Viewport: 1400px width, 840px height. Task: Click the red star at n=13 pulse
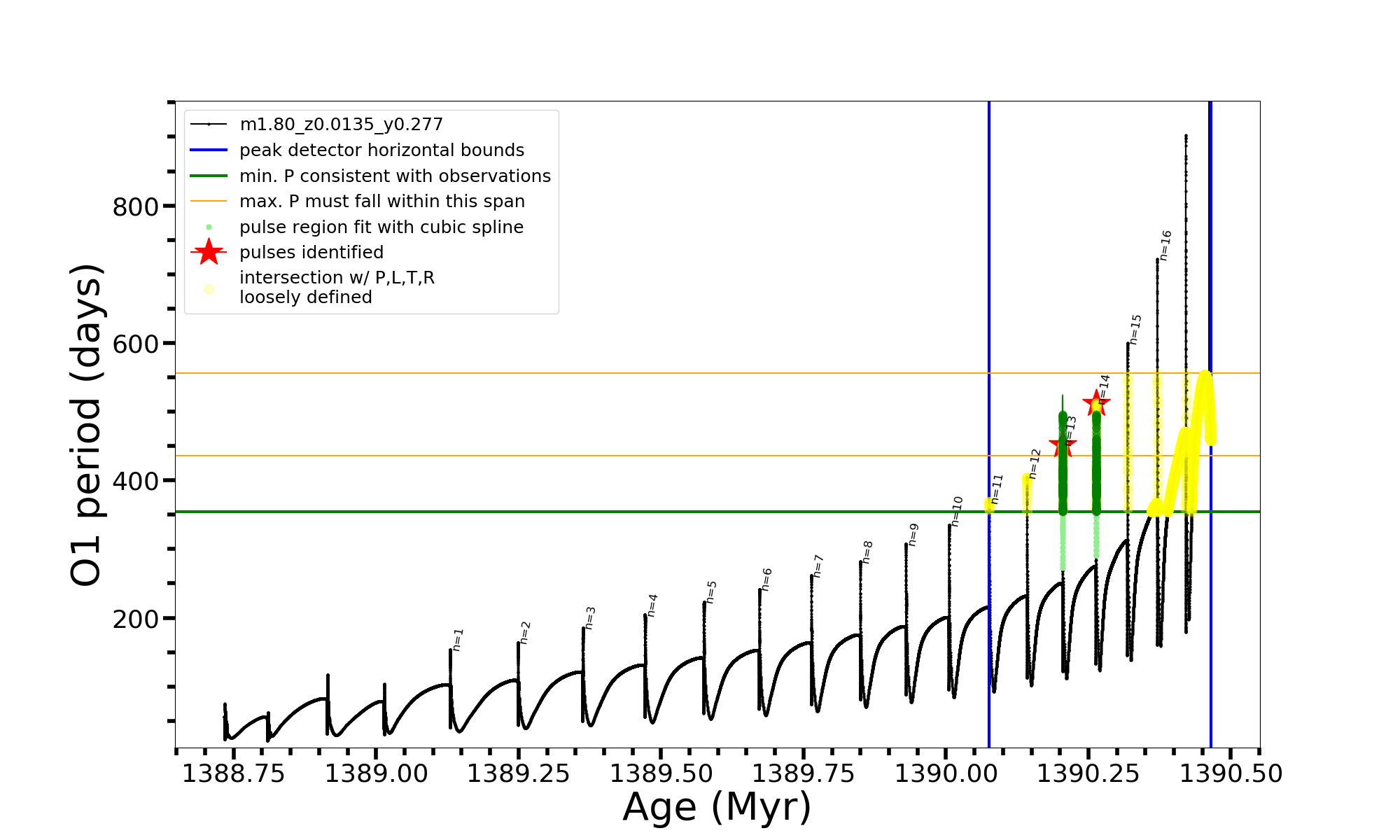coord(1062,444)
